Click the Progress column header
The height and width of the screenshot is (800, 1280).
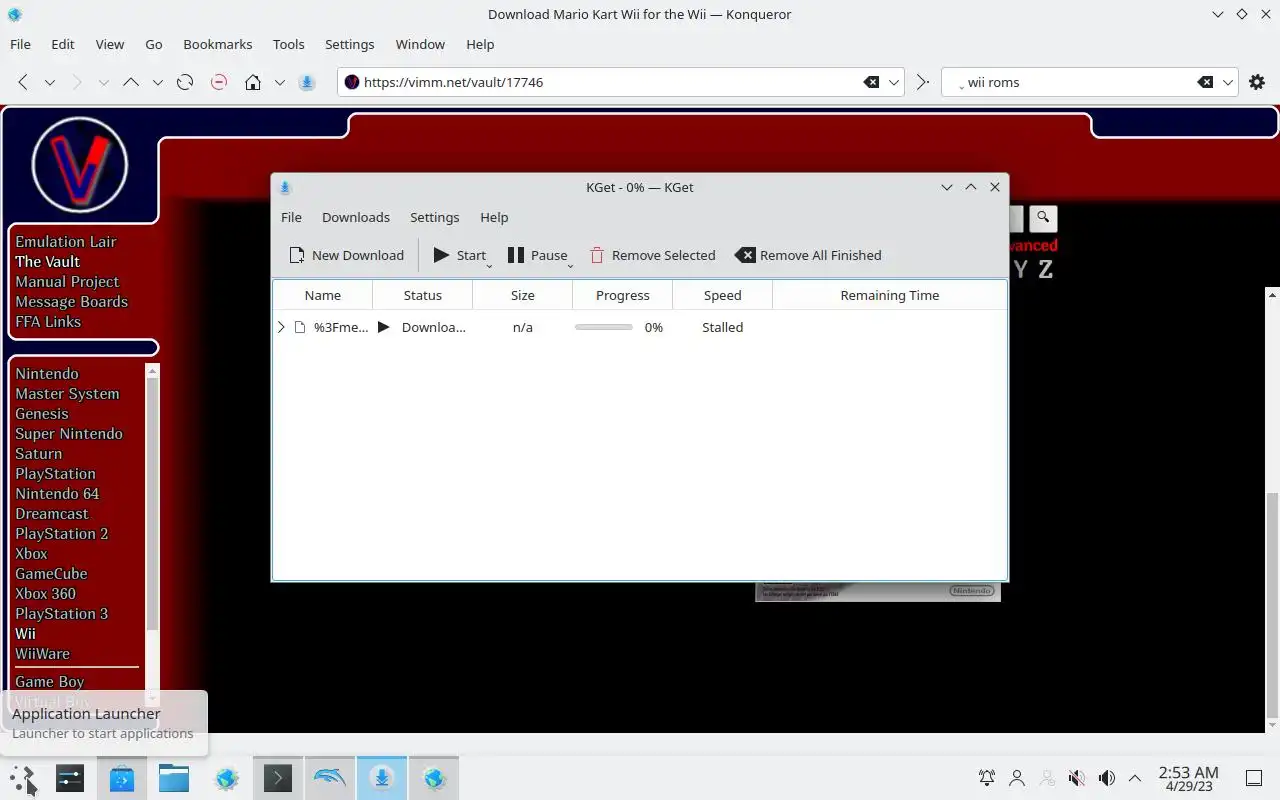[623, 295]
